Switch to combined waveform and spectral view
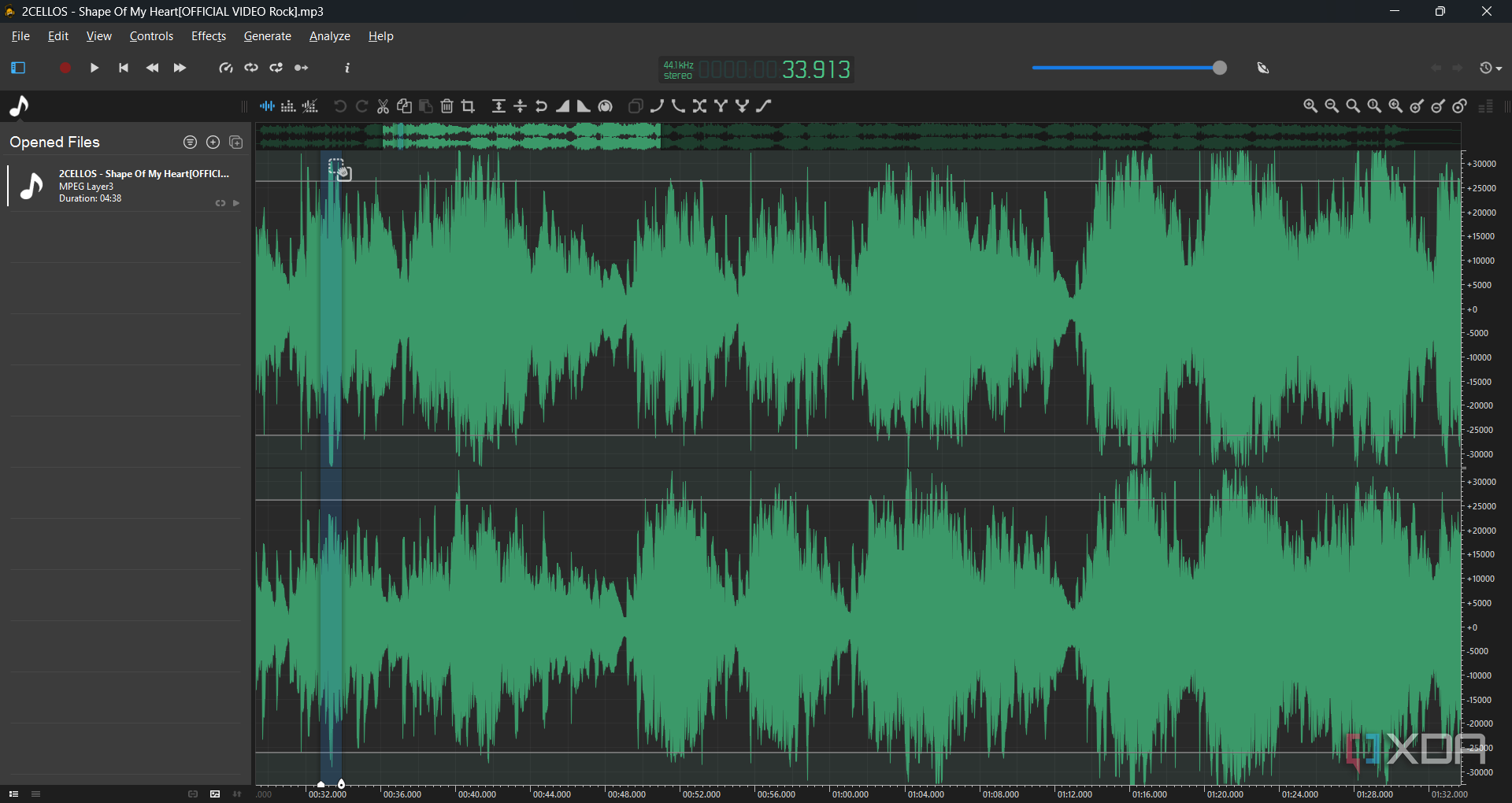Viewport: 1512px width, 803px height. [310, 106]
